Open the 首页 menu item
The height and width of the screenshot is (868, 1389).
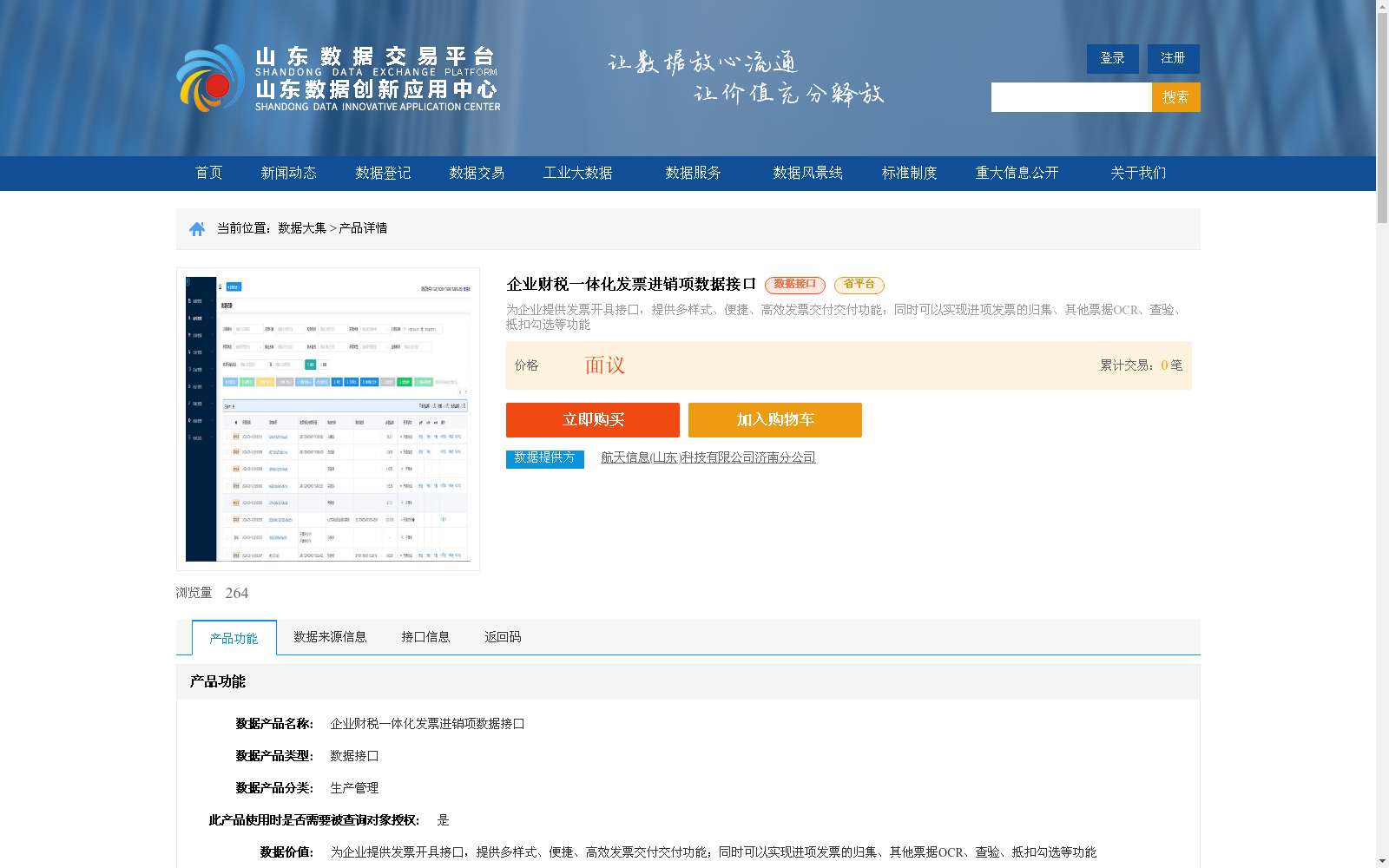click(x=208, y=173)
